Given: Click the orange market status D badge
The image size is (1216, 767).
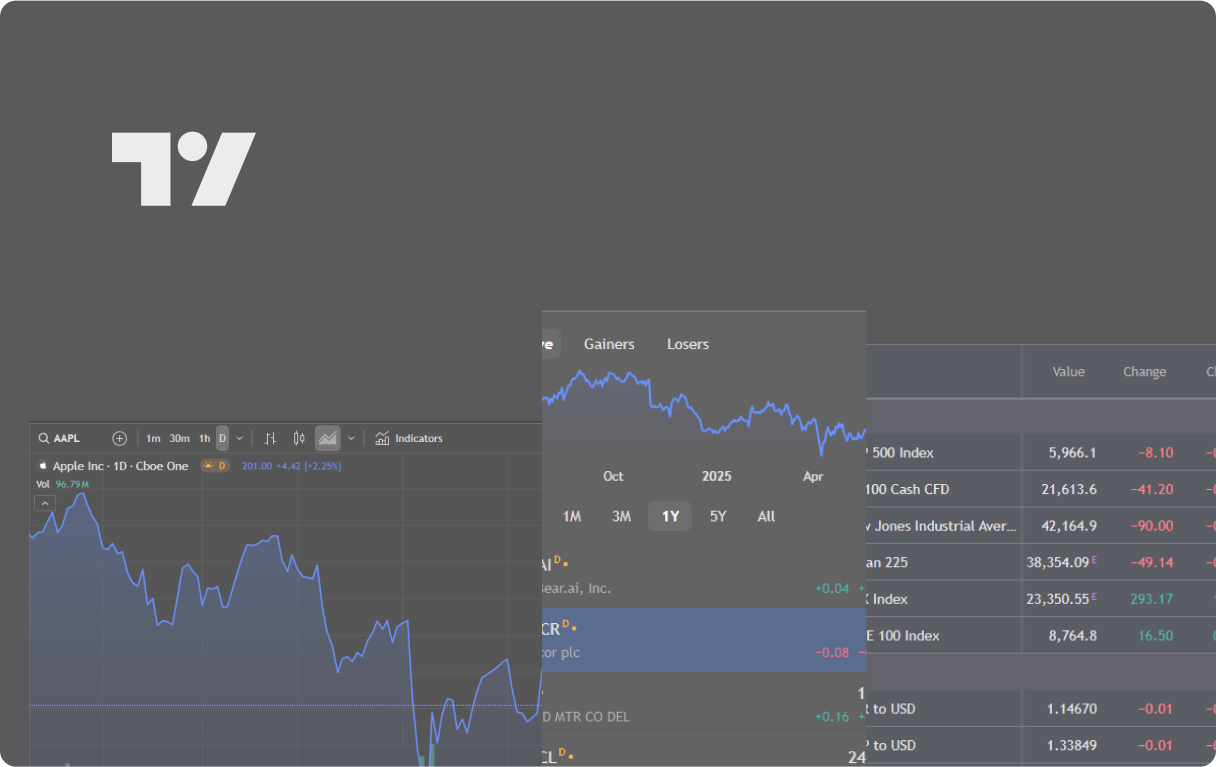Looking at the screenshot, I should (x=214, y=466).
